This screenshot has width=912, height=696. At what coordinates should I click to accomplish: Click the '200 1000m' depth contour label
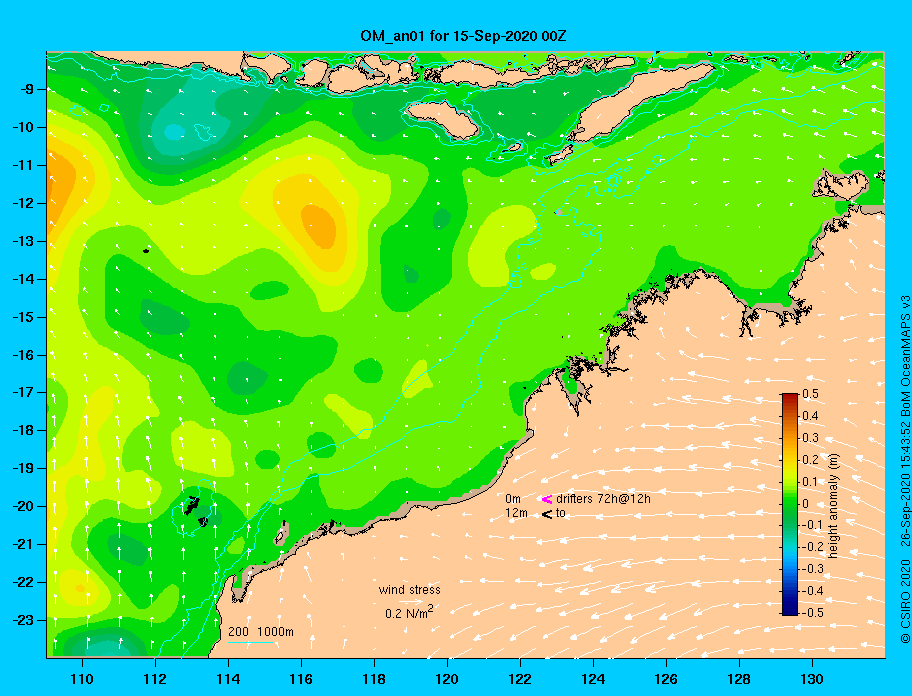[261, 631]
